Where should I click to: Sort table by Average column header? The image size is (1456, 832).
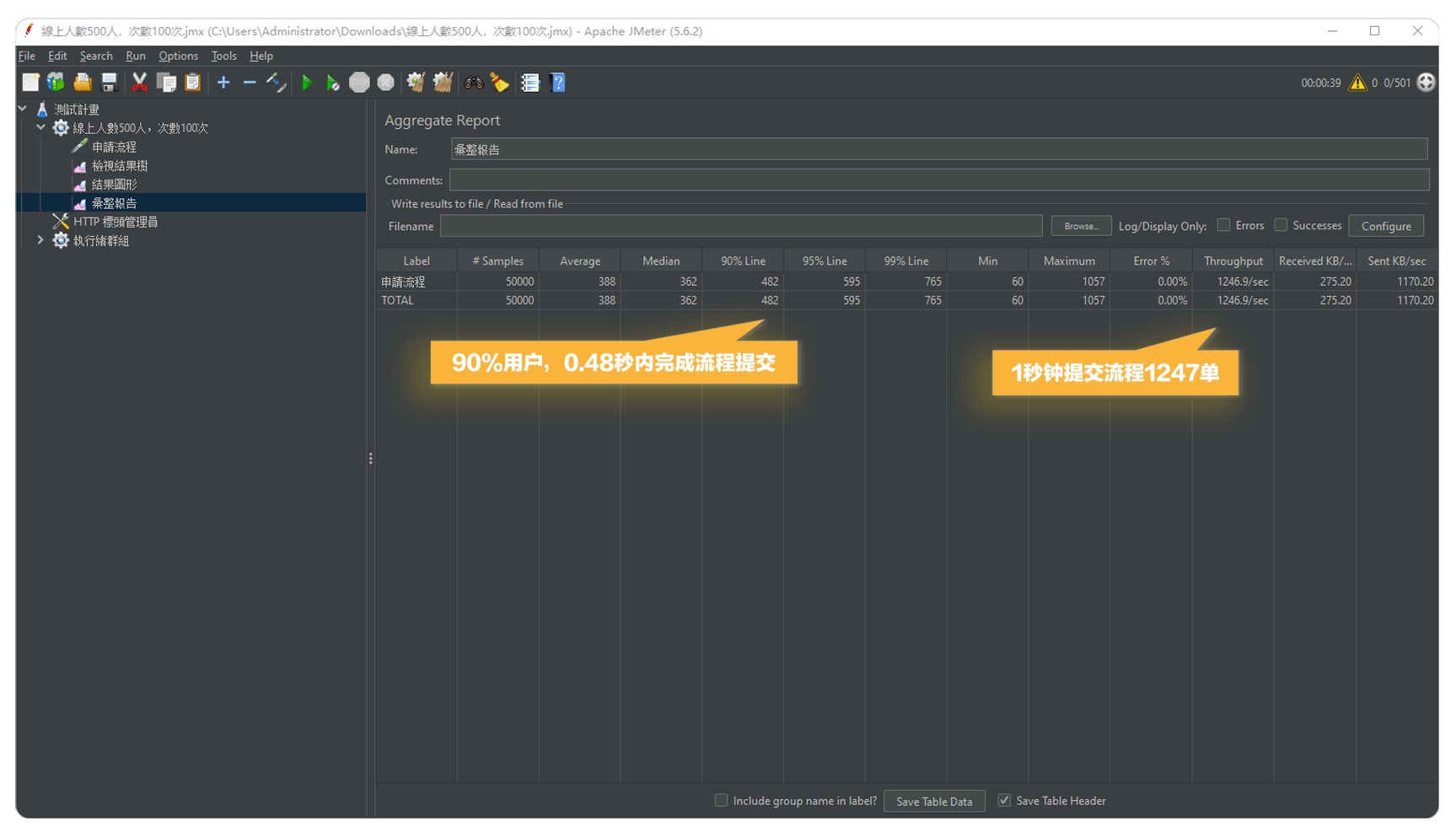580,261
